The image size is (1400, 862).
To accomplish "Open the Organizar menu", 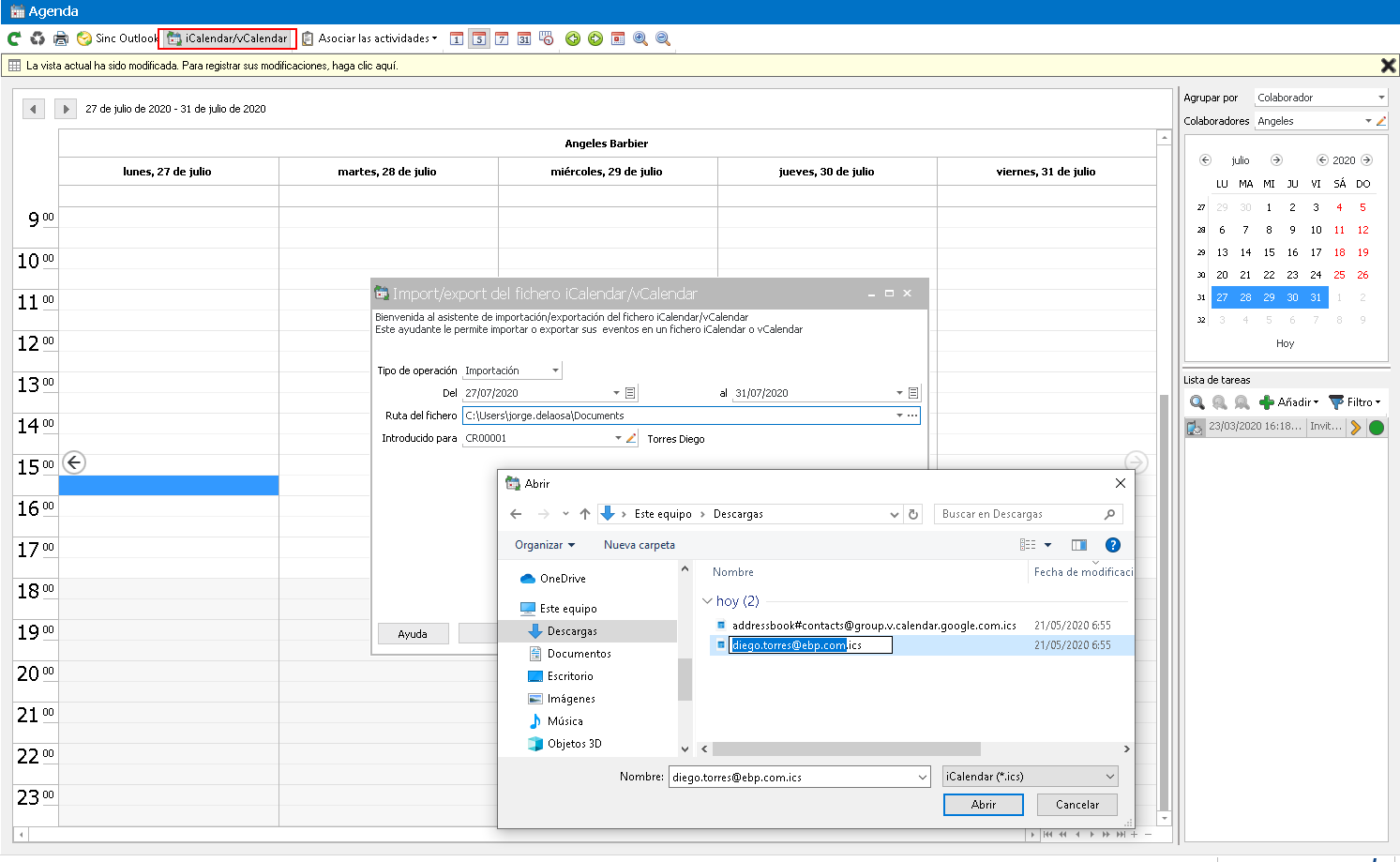I will [545, 545].
